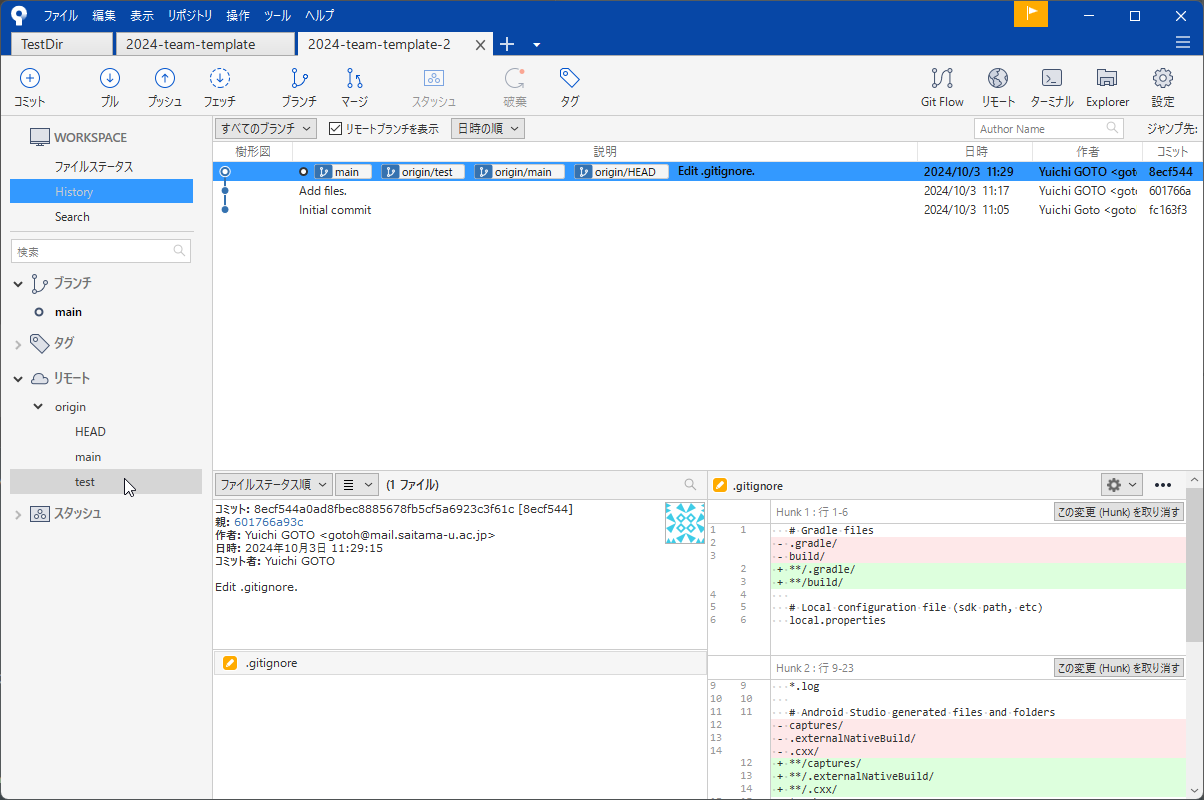Image resolution: width=1204 pixels, height=800 pixels.
Task: Open Explorer from the toolbar
Action: (x=1107, y=87)
